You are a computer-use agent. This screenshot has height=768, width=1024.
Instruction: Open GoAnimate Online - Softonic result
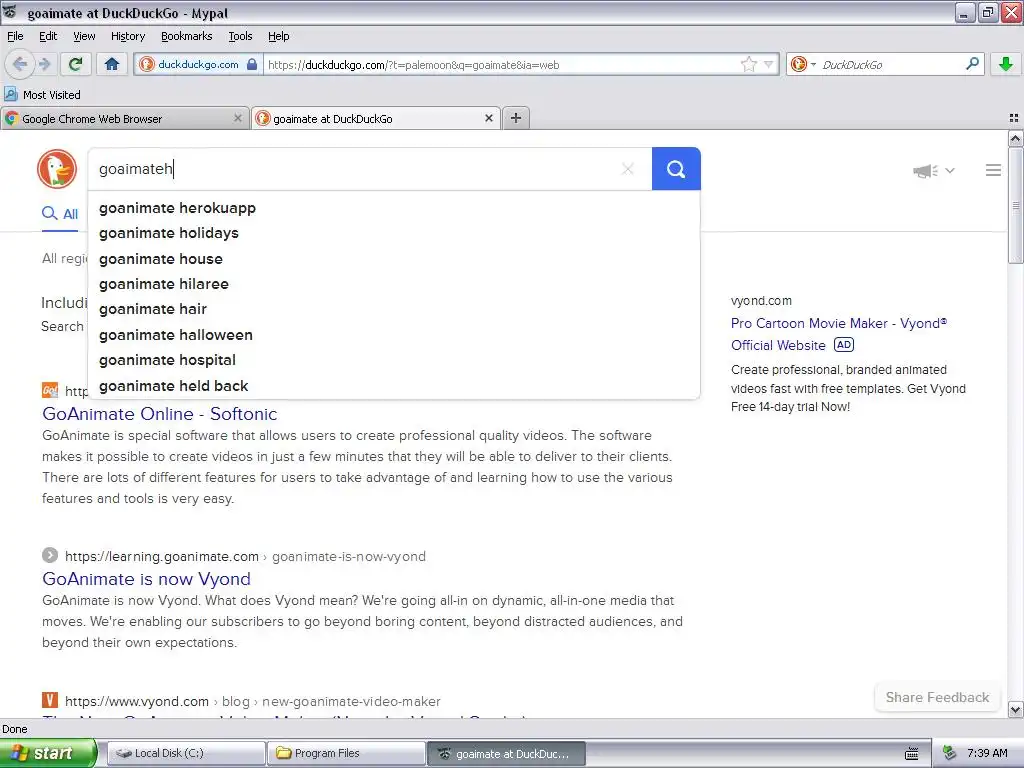click(159, 414)
